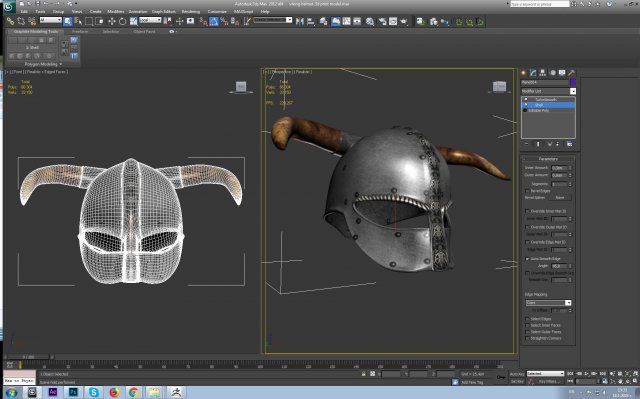Click Inner Amount spinner arrows
The width and height of the screenshot is (640, 399).
coord(570,168)
